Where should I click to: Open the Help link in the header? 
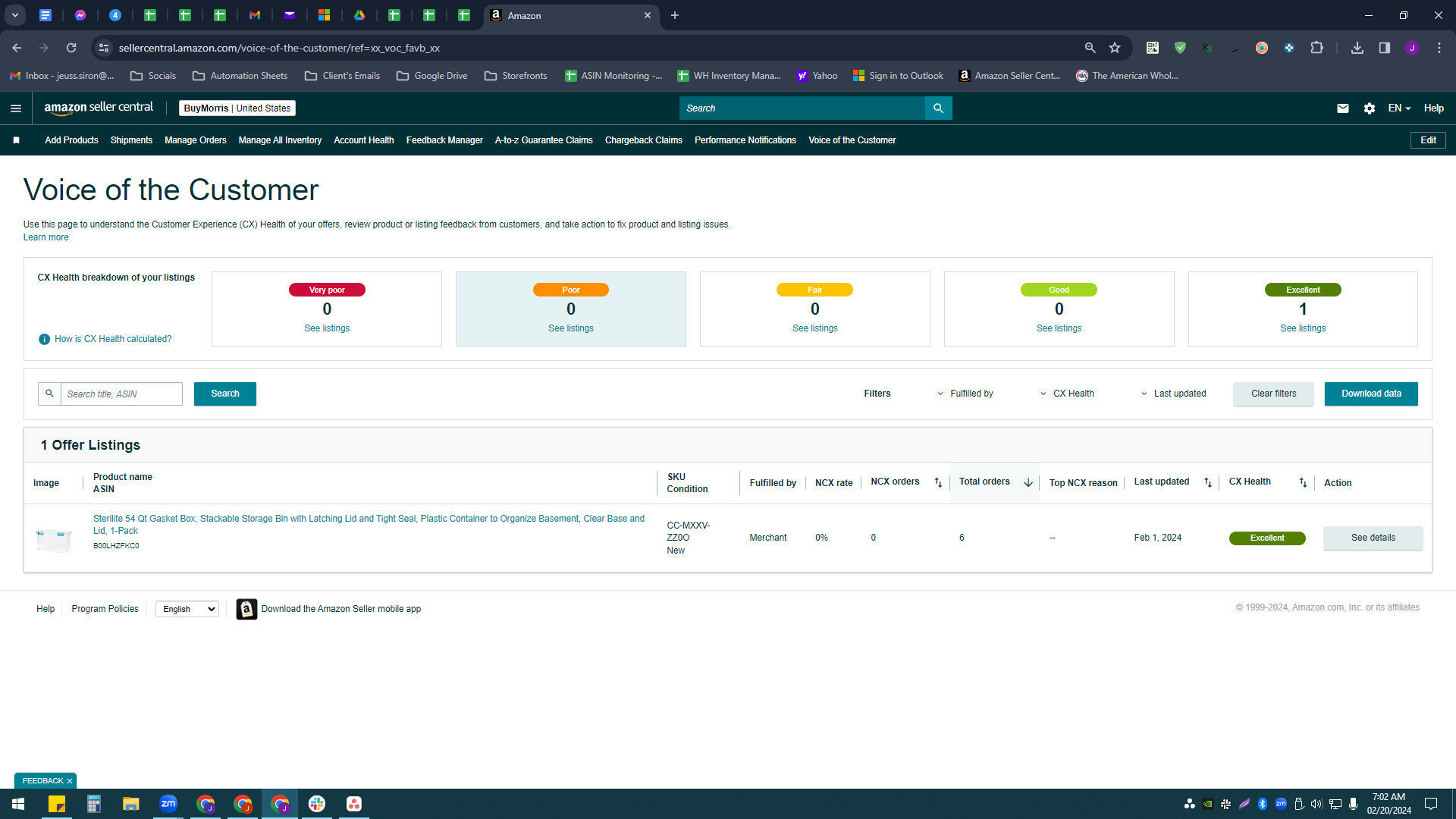point(1433,108)
